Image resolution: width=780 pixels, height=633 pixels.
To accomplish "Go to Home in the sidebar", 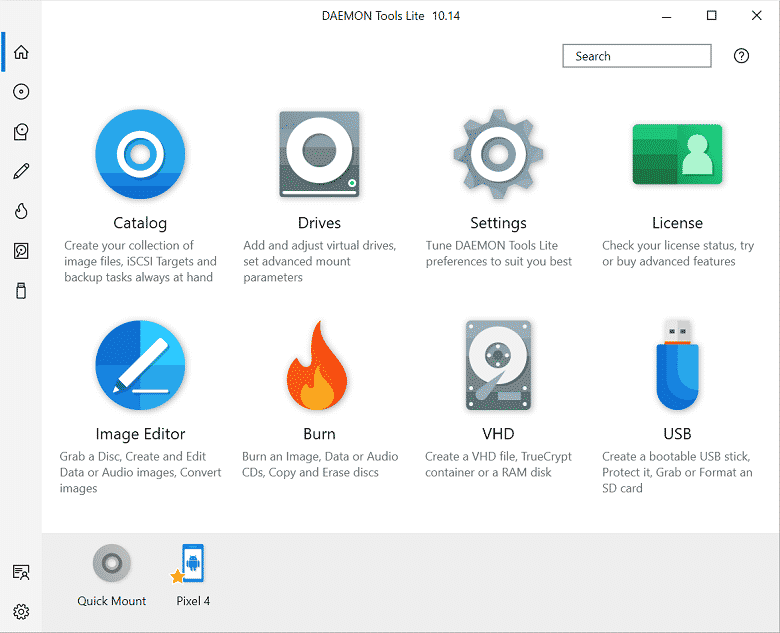I will [21, 52].
